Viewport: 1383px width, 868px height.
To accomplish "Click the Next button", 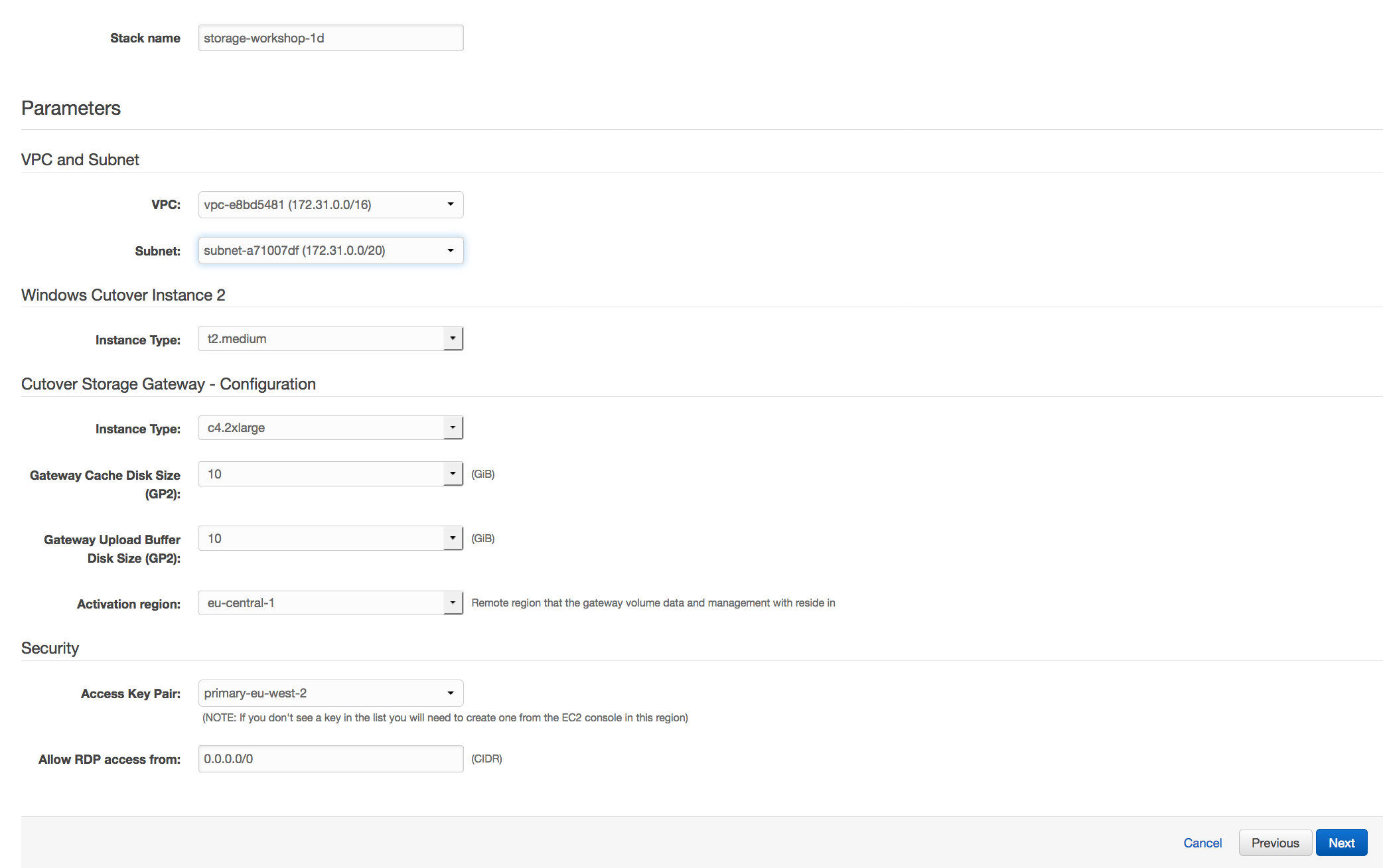I will (x=1341, y=843).
